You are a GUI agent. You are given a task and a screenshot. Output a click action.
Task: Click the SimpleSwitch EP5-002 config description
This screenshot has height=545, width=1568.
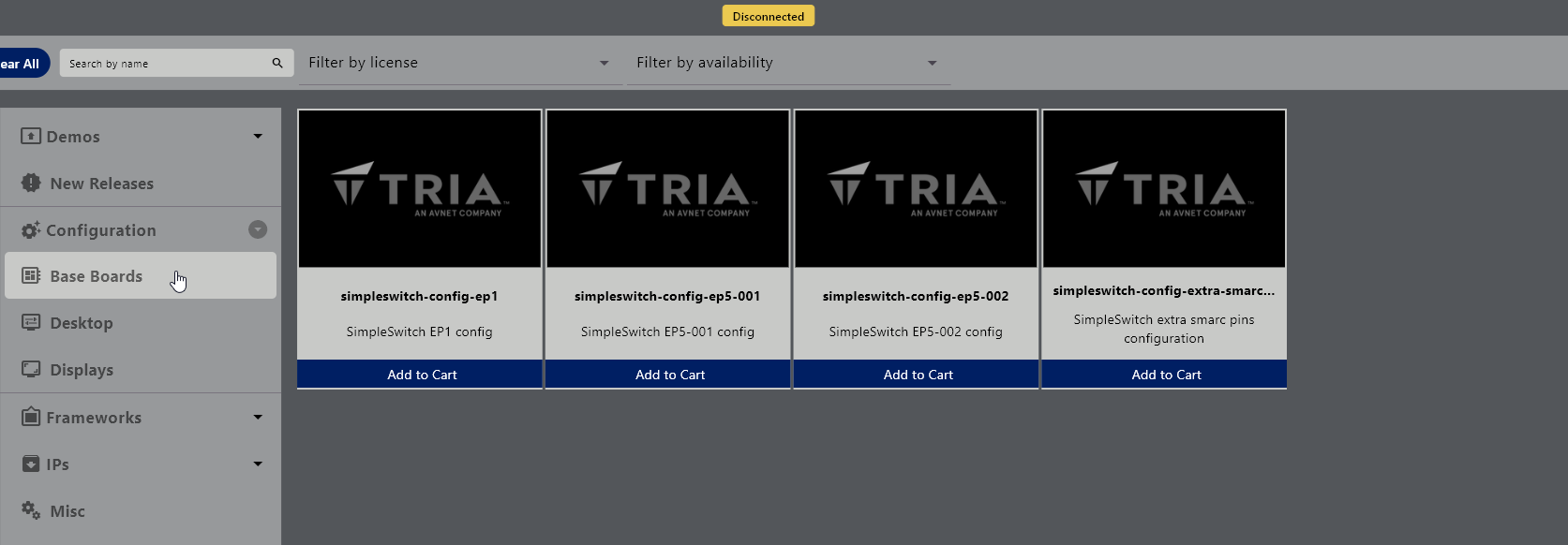(916, 331)
